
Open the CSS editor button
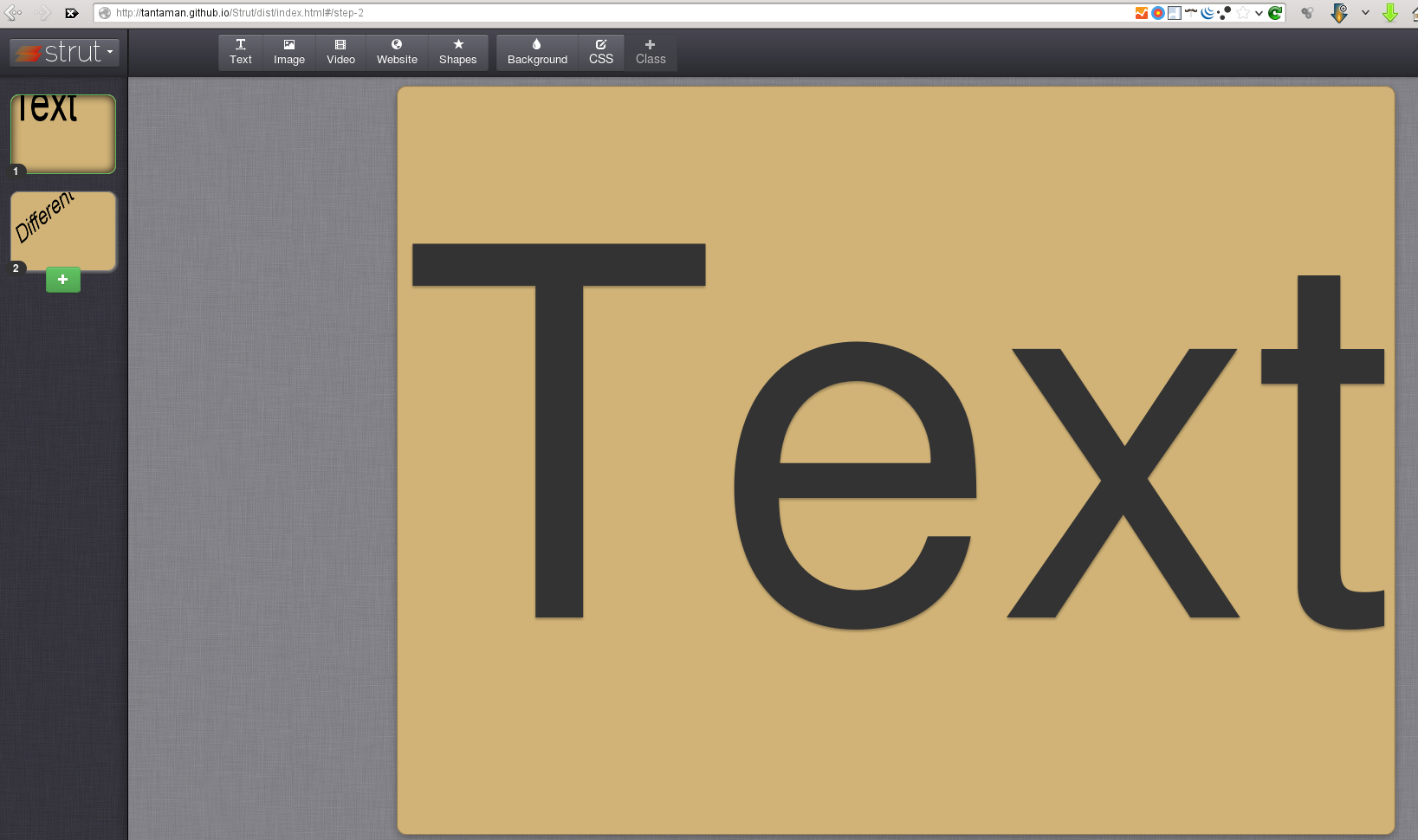pyautogui.click(x=601, y=52)
